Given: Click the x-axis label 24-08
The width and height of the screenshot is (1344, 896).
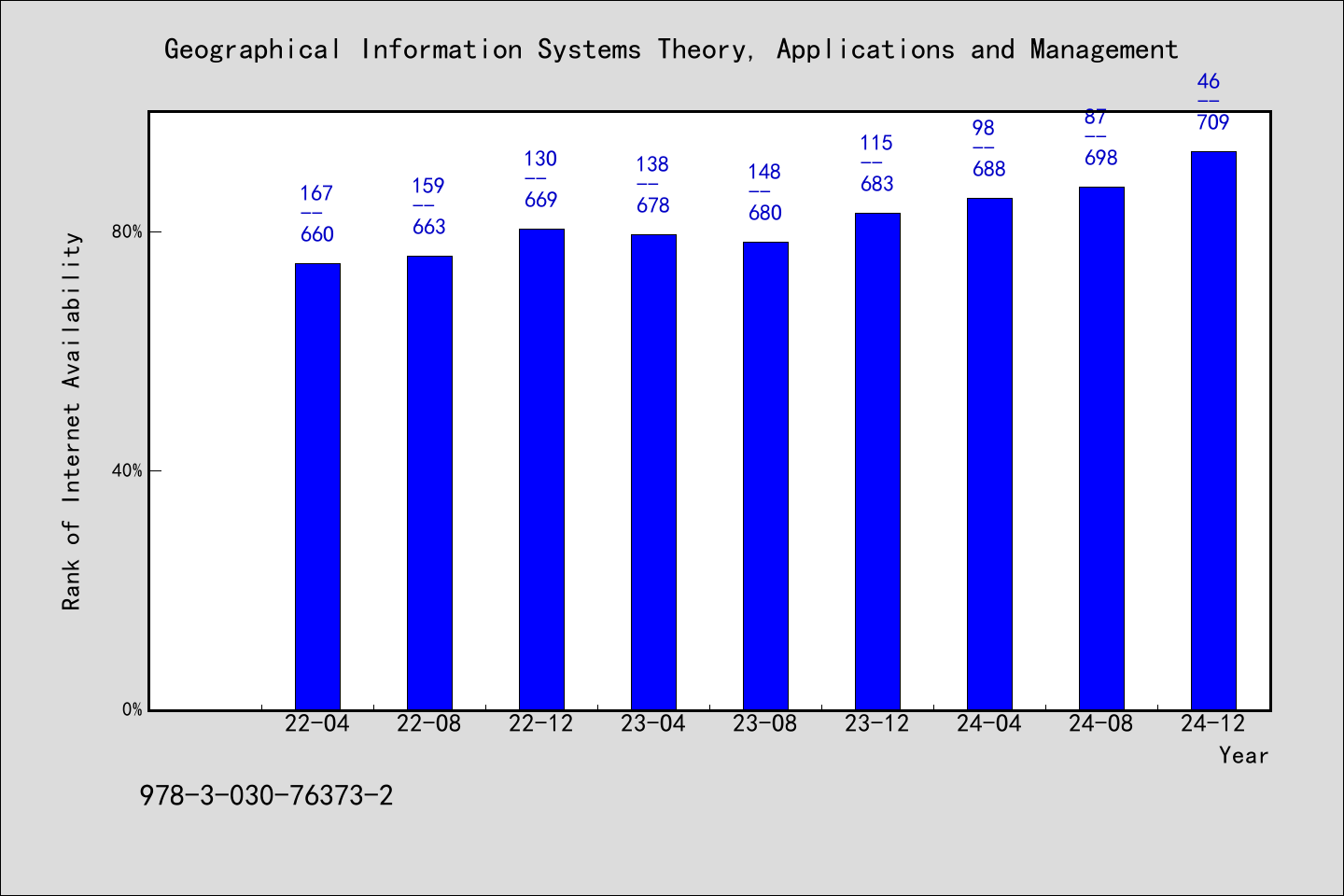Looking at the screenshot, I should point(1101,723).
